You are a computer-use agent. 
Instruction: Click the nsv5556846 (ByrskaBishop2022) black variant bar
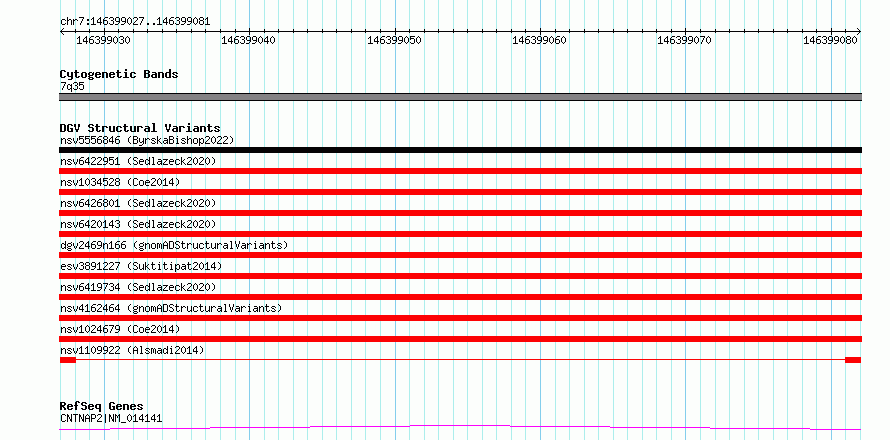[460, 150]
